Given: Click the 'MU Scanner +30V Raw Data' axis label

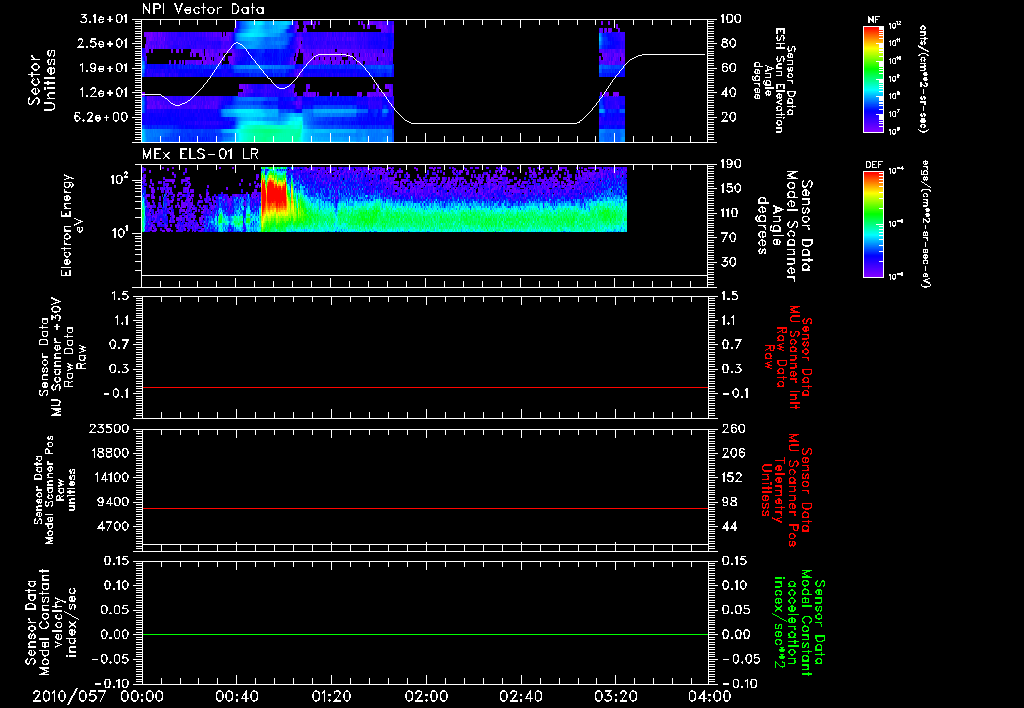Looking at the screenshot, I should [62, 357].
